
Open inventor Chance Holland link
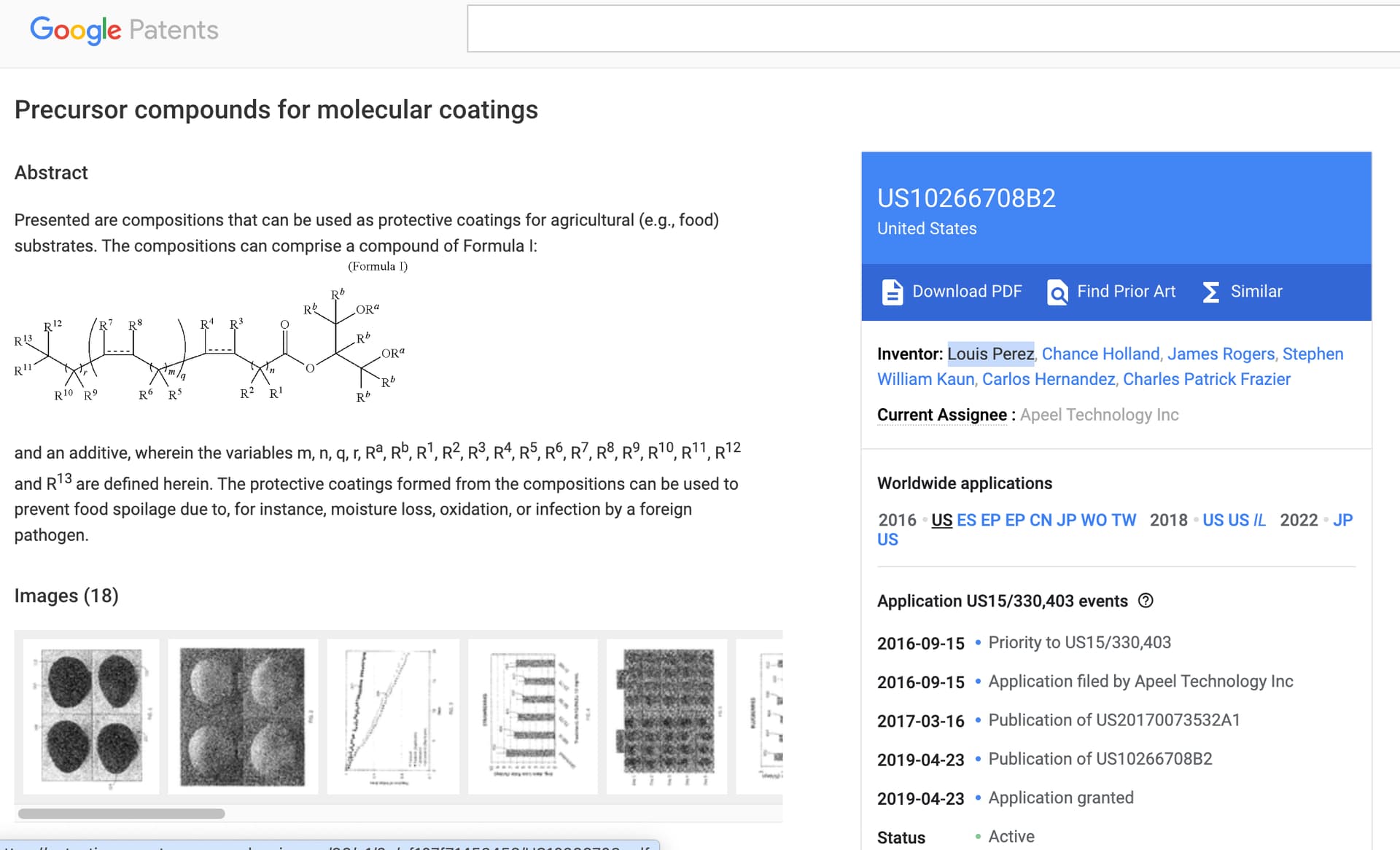pos(1100,354)
